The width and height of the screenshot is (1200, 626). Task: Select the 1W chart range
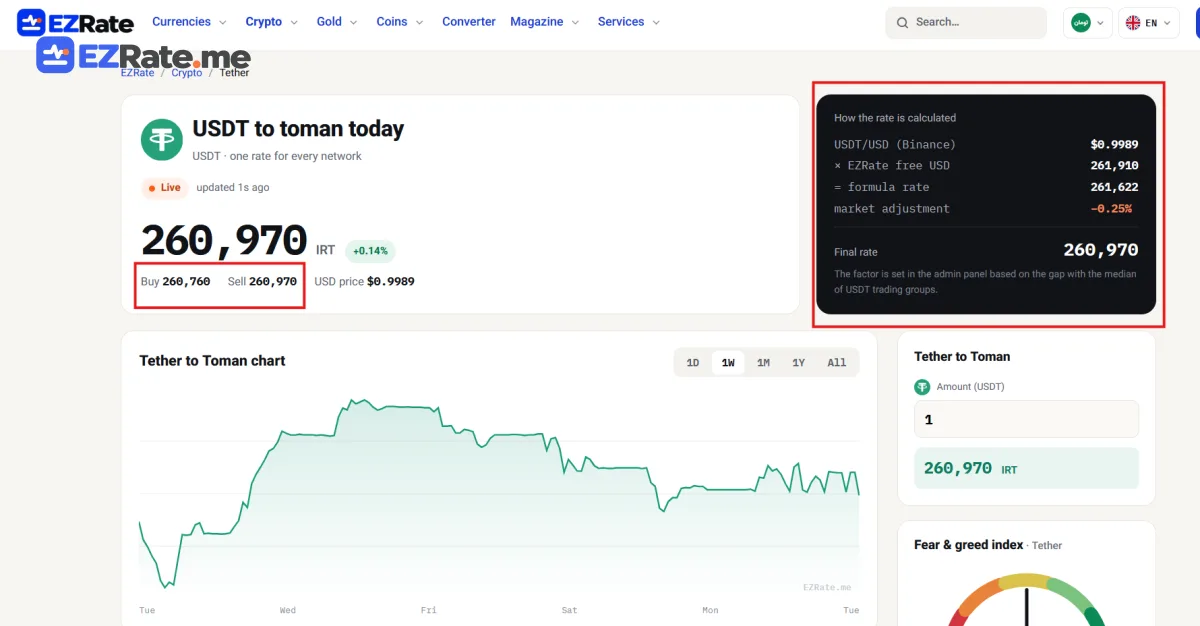tap(728, 363)
